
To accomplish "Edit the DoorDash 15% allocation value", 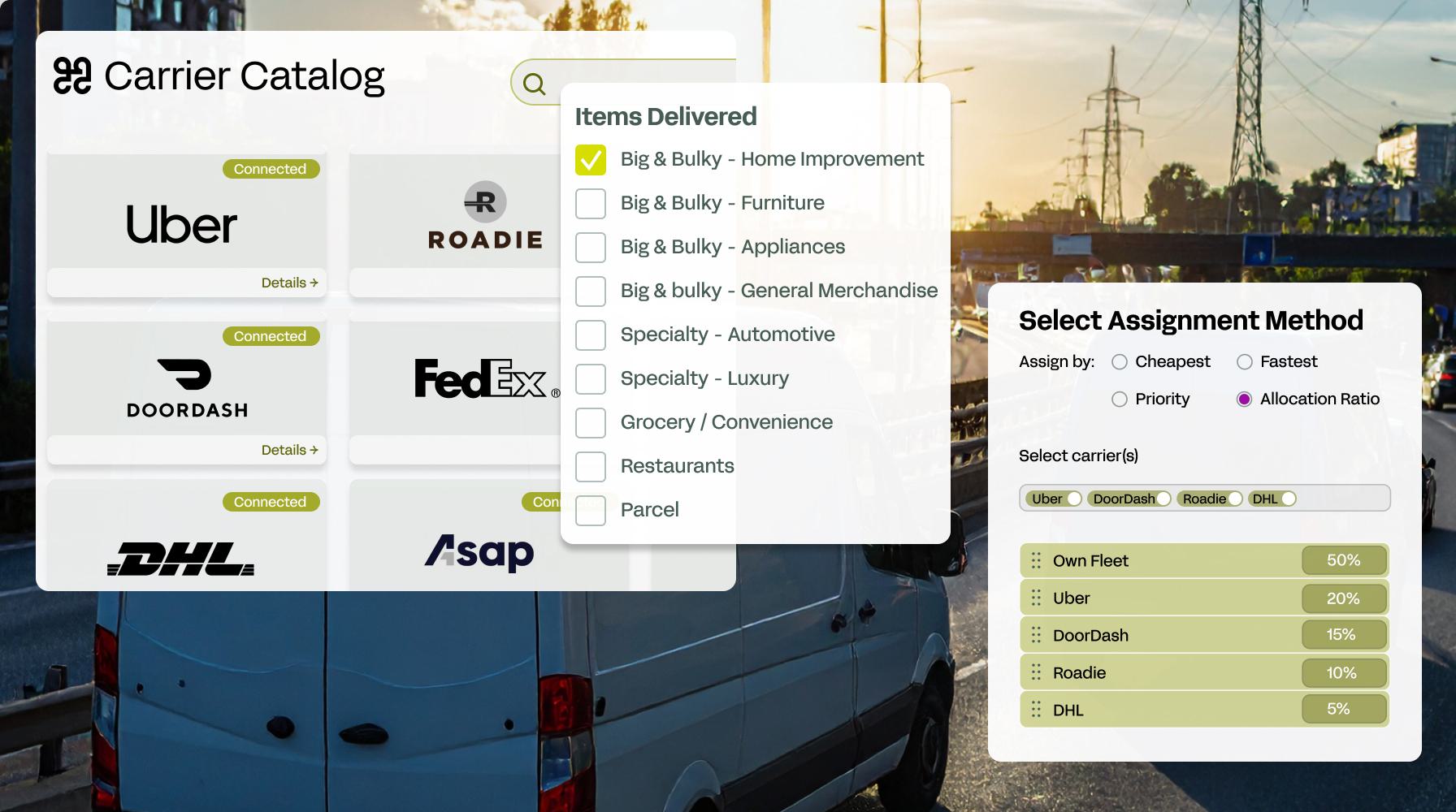I will point(1344,635).
